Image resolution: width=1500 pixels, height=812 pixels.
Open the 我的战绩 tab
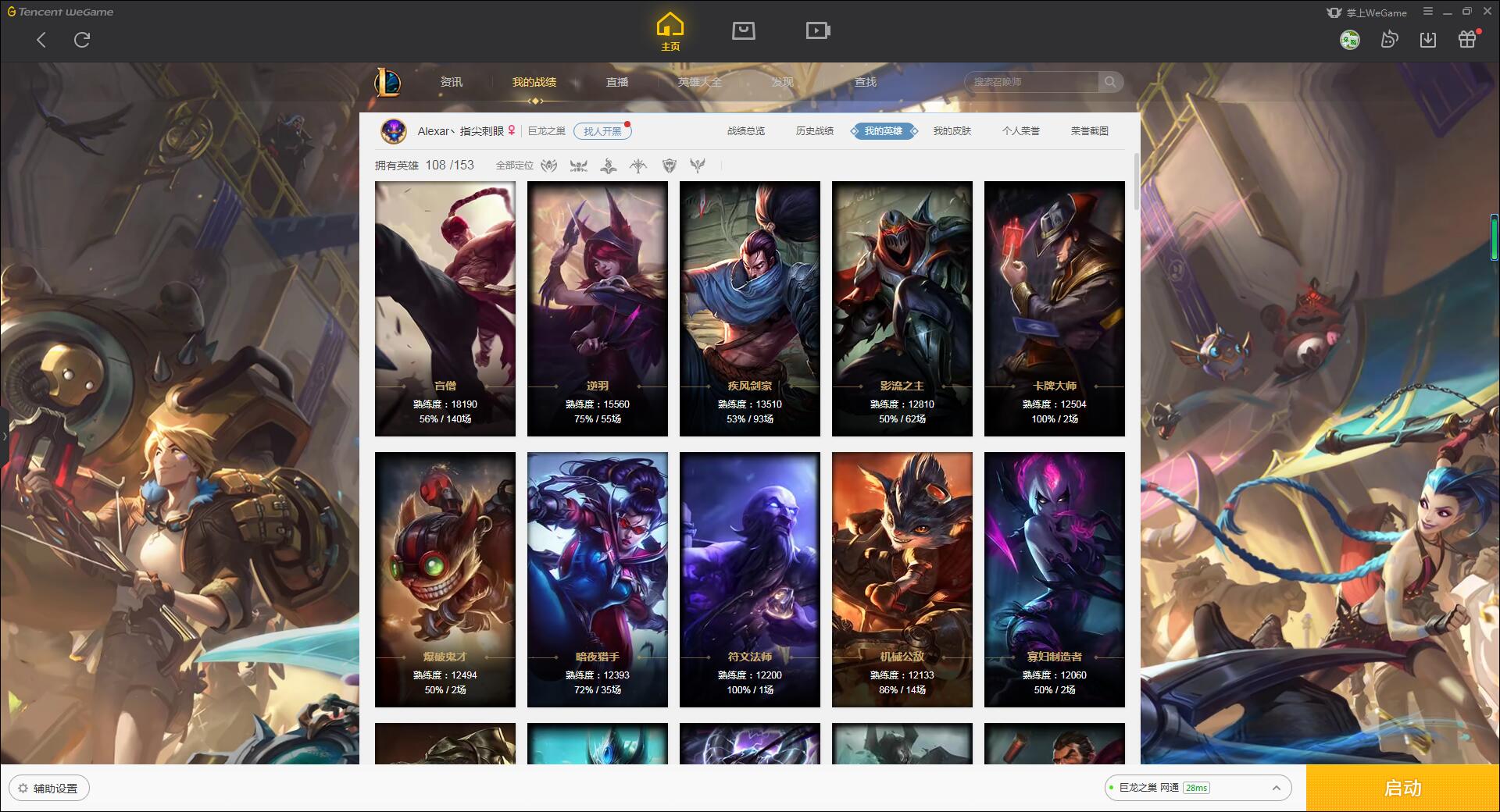(534, 82)
